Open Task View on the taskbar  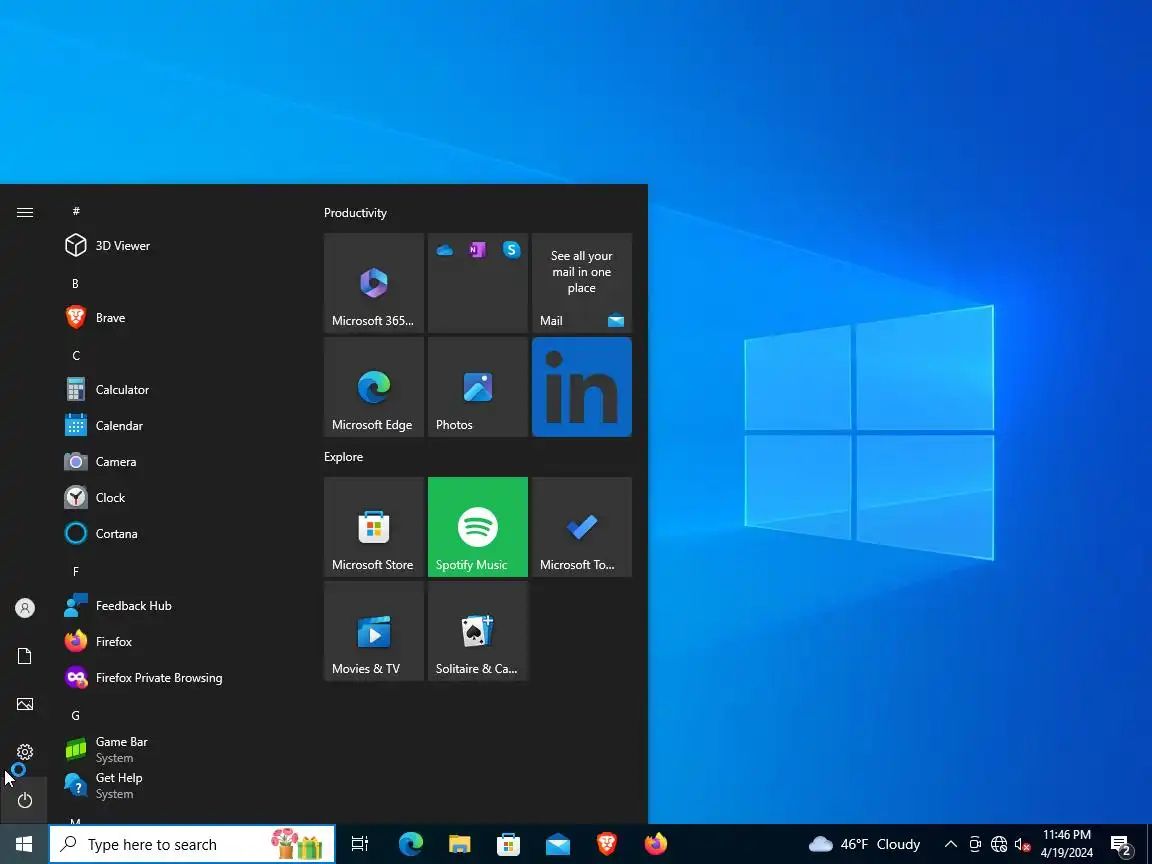point(359,844)
